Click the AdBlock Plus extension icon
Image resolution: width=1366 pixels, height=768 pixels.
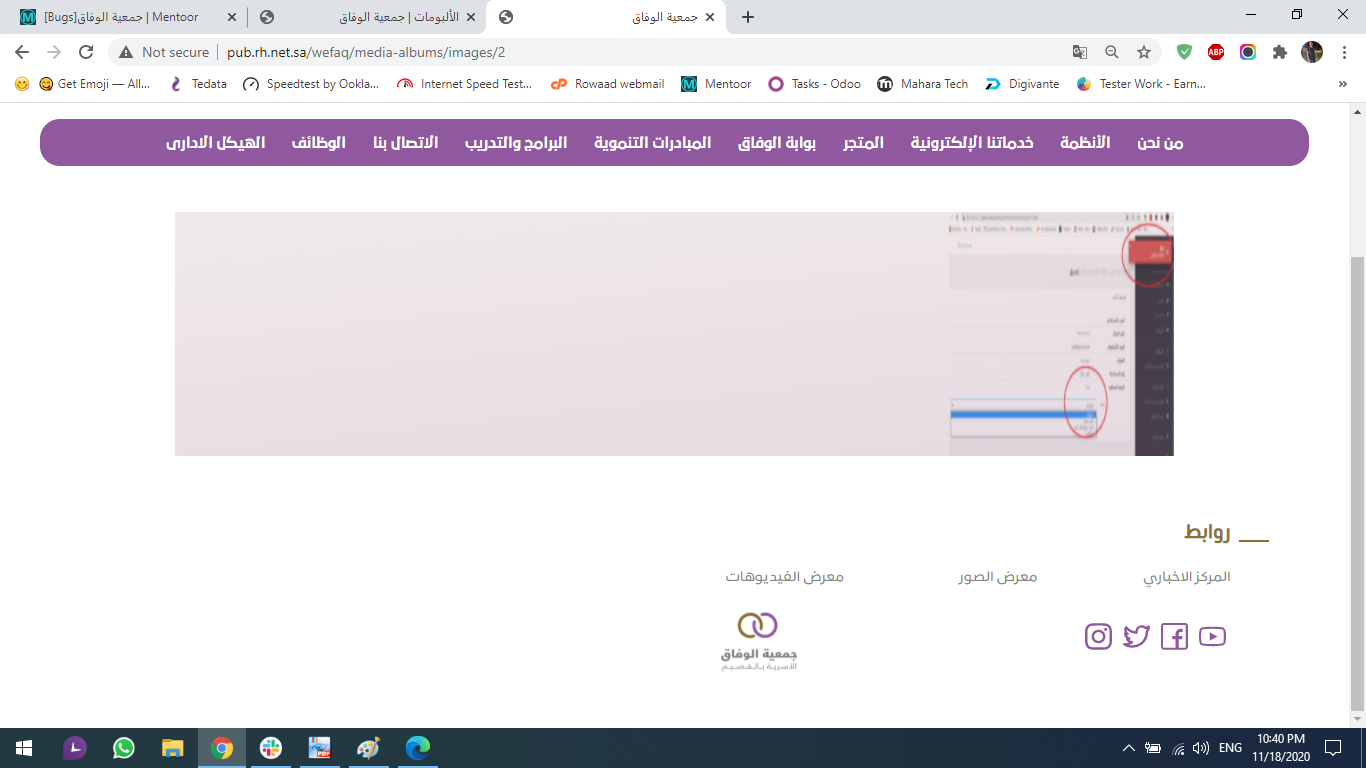1216,52
